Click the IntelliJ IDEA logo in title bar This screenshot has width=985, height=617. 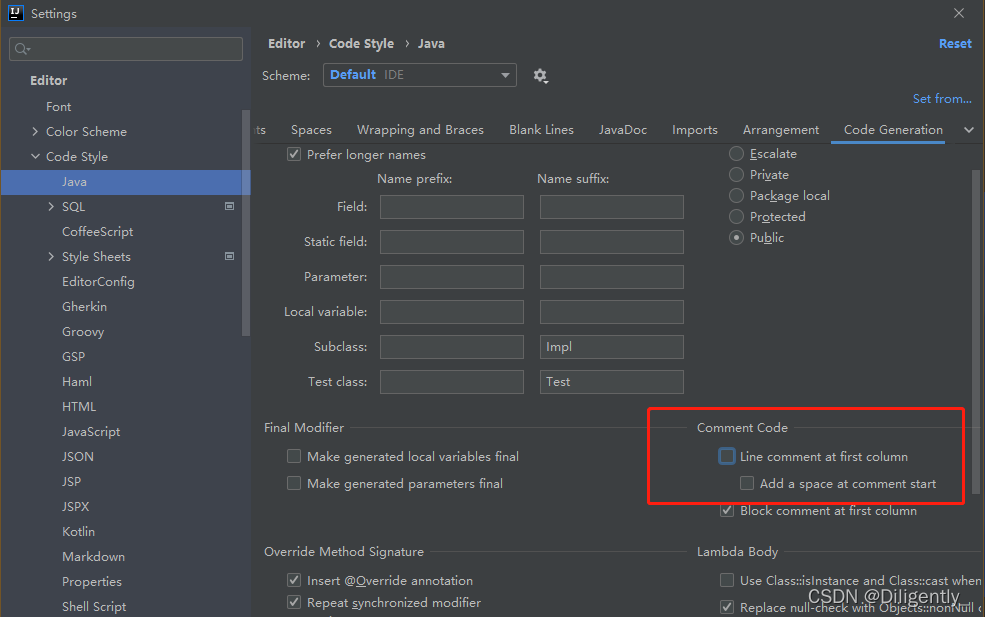tap(16, 13)
